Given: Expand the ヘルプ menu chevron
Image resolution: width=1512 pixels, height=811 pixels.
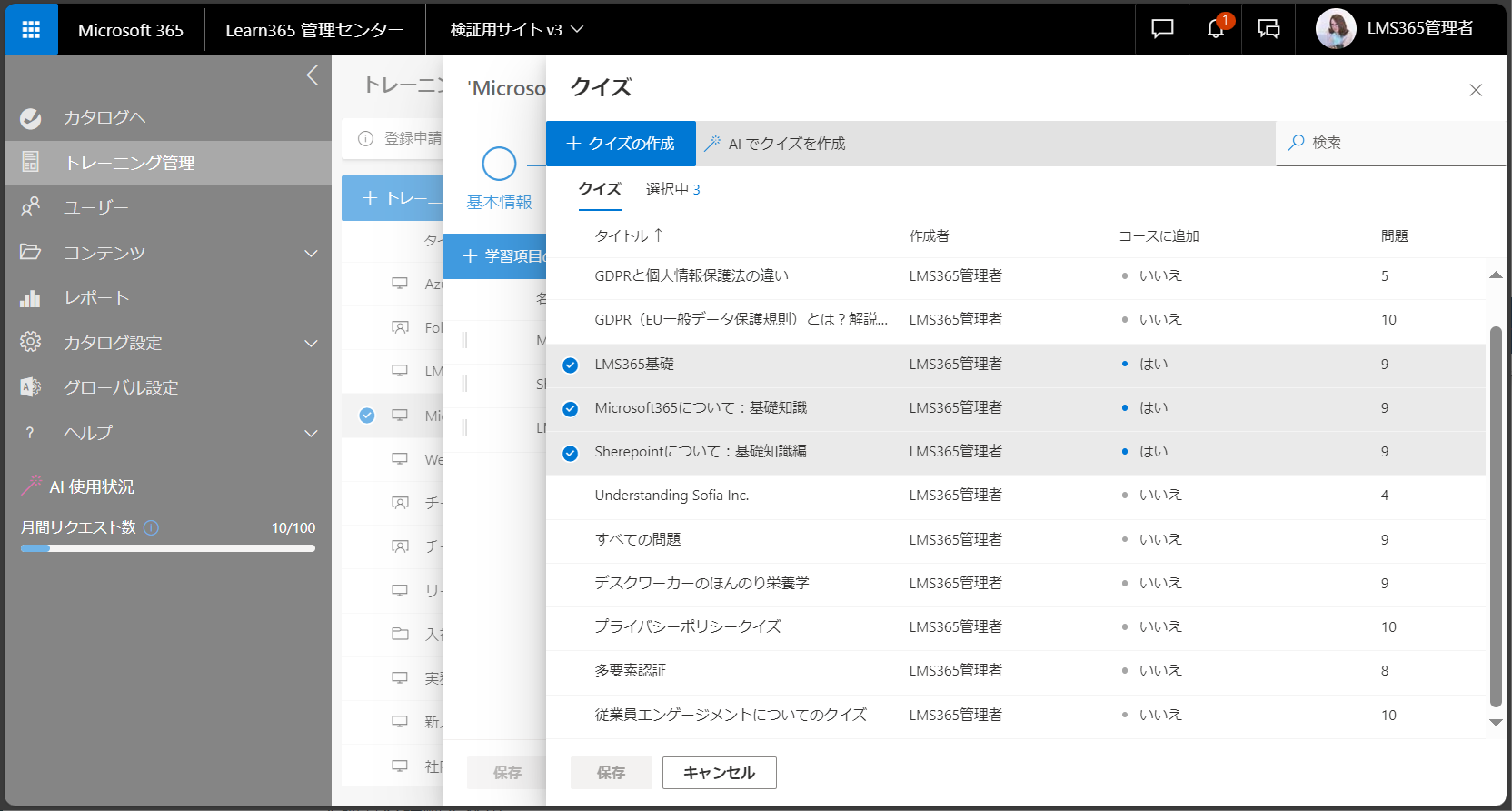Looking at the screenshot, I should coord(312,433).
